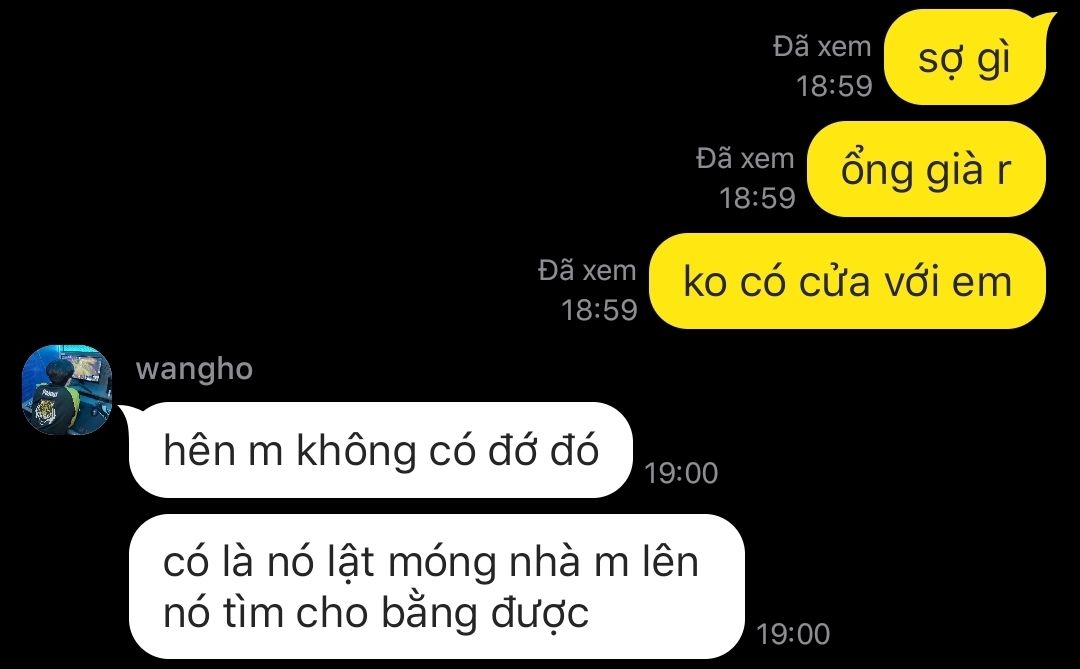Click "Đã xem" beside the "sợ gì" message
This screenshot has height=669, width=1080.
click(x=822, y=47)
